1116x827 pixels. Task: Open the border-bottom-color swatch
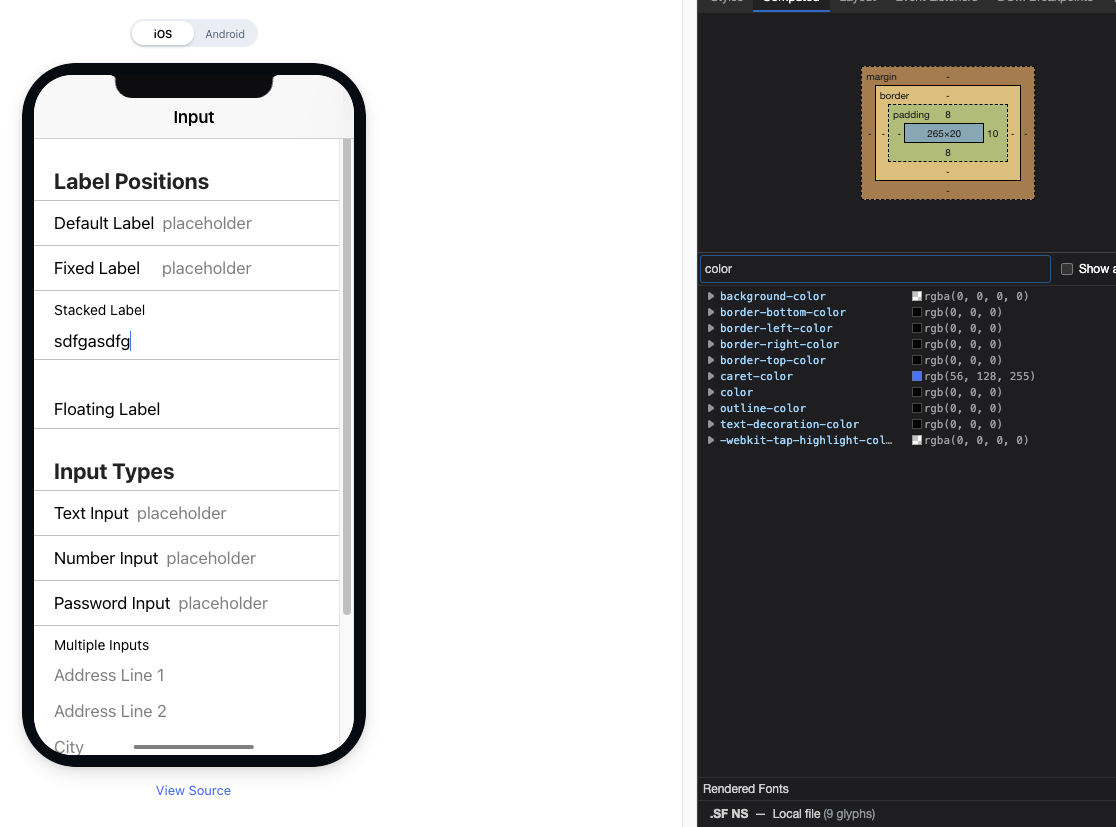(917, 312)
